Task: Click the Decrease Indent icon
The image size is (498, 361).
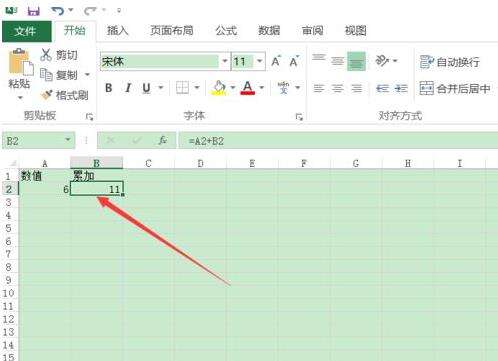Action: pyautogui.click(x=382, y=88)
